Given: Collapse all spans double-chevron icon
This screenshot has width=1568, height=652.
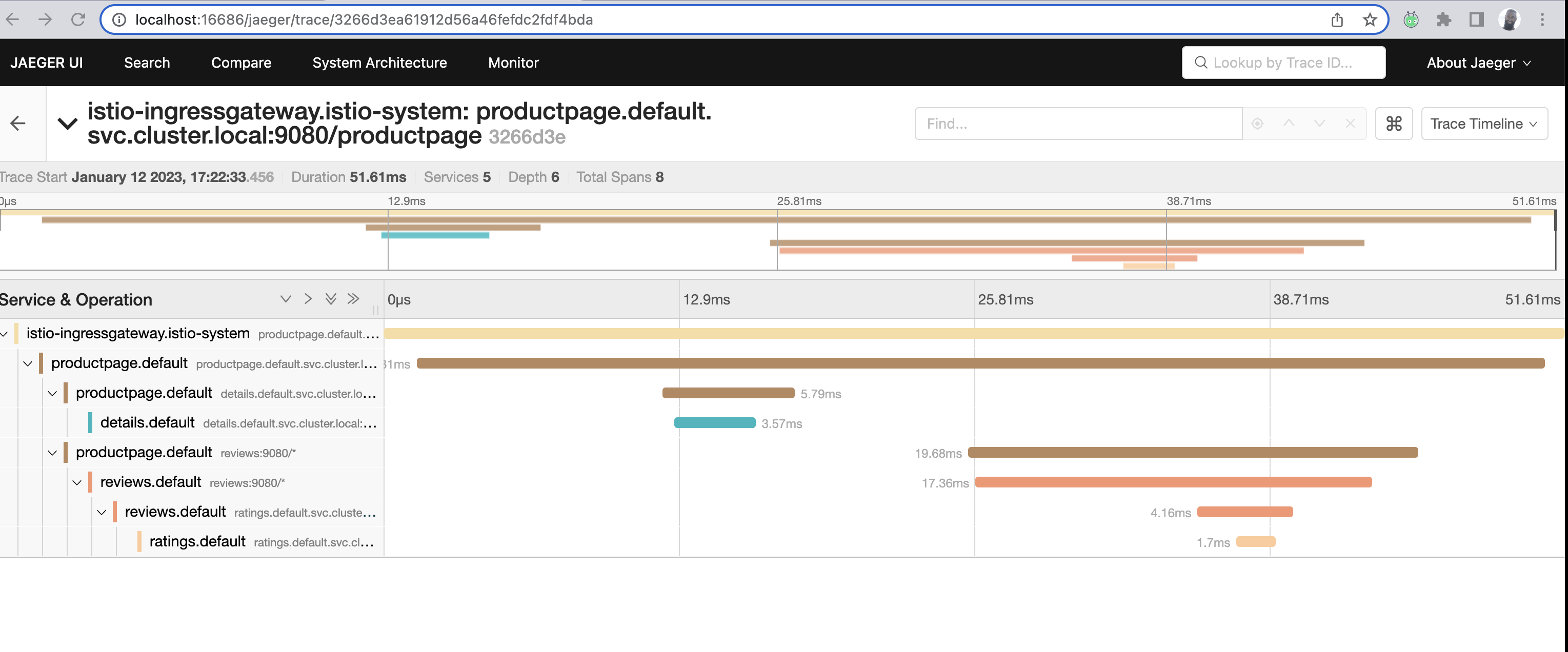Looking at the screenshot, I should [x=354, y=299].
